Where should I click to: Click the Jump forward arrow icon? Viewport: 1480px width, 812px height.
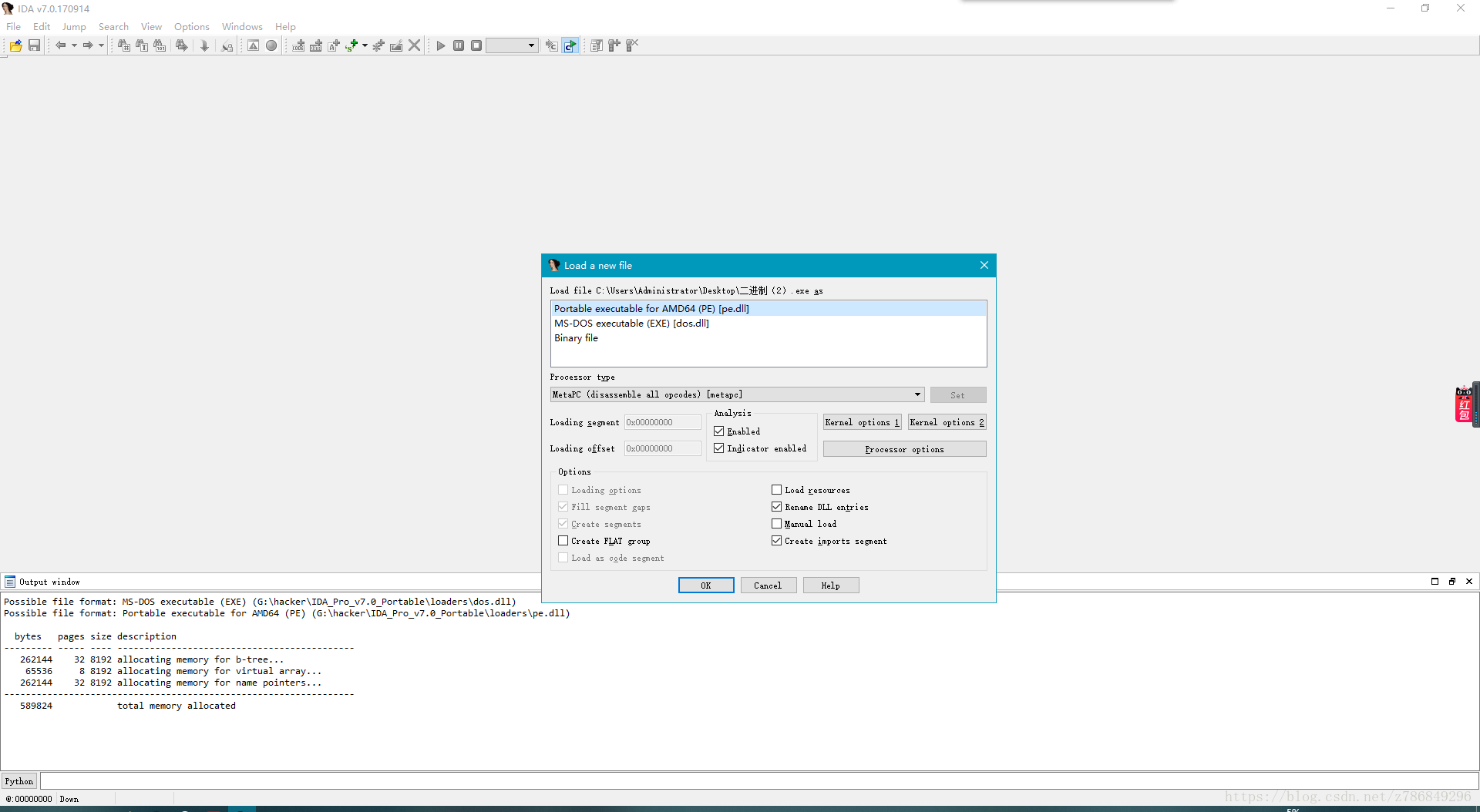pyautogui.click(x=88, y=46)
